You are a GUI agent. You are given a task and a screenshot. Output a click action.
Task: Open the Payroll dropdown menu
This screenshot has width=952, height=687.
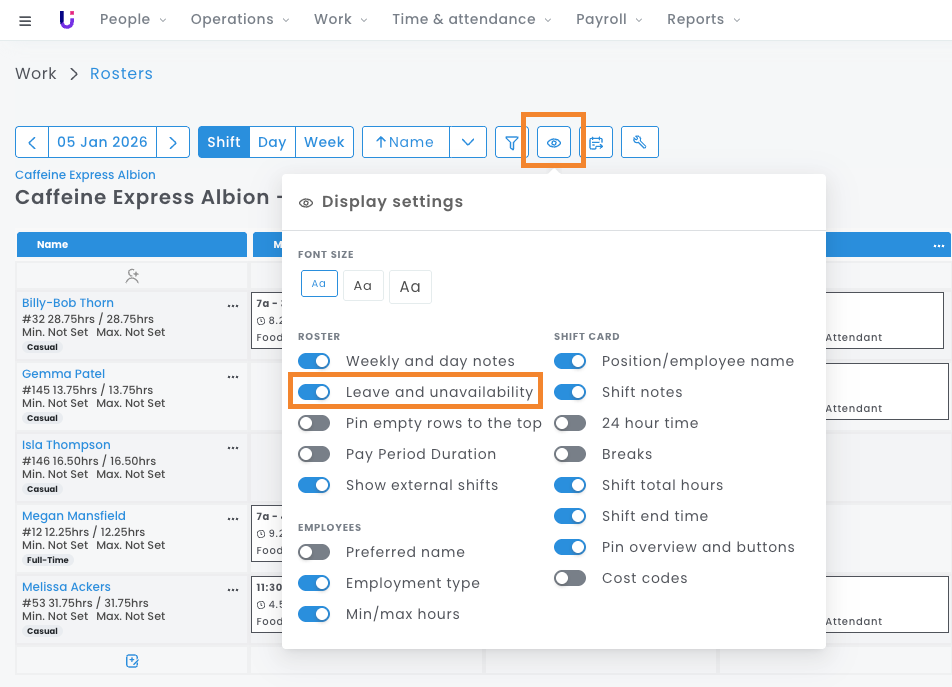(610, 19)
